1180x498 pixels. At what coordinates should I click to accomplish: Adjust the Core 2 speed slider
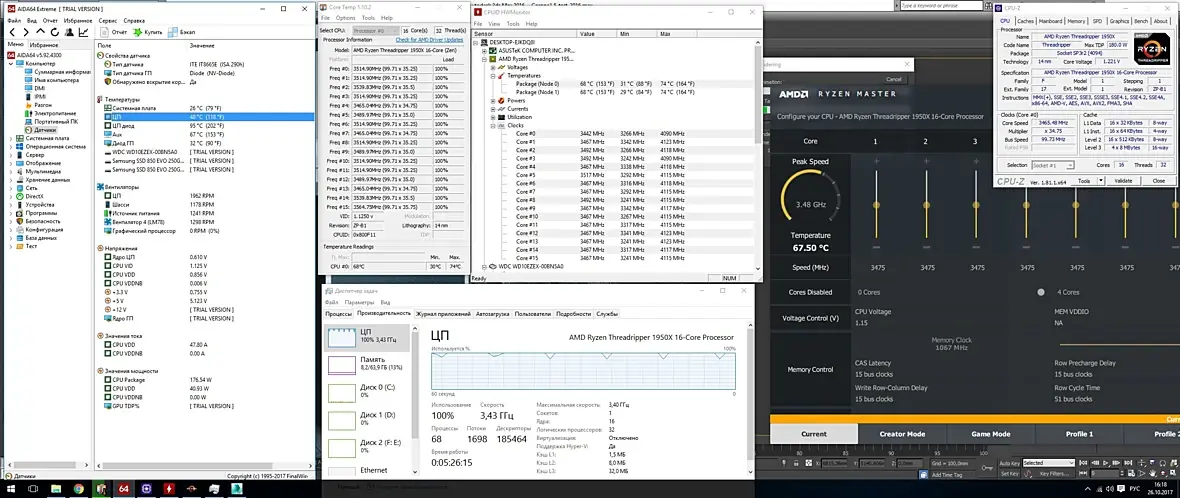point(926,205)
